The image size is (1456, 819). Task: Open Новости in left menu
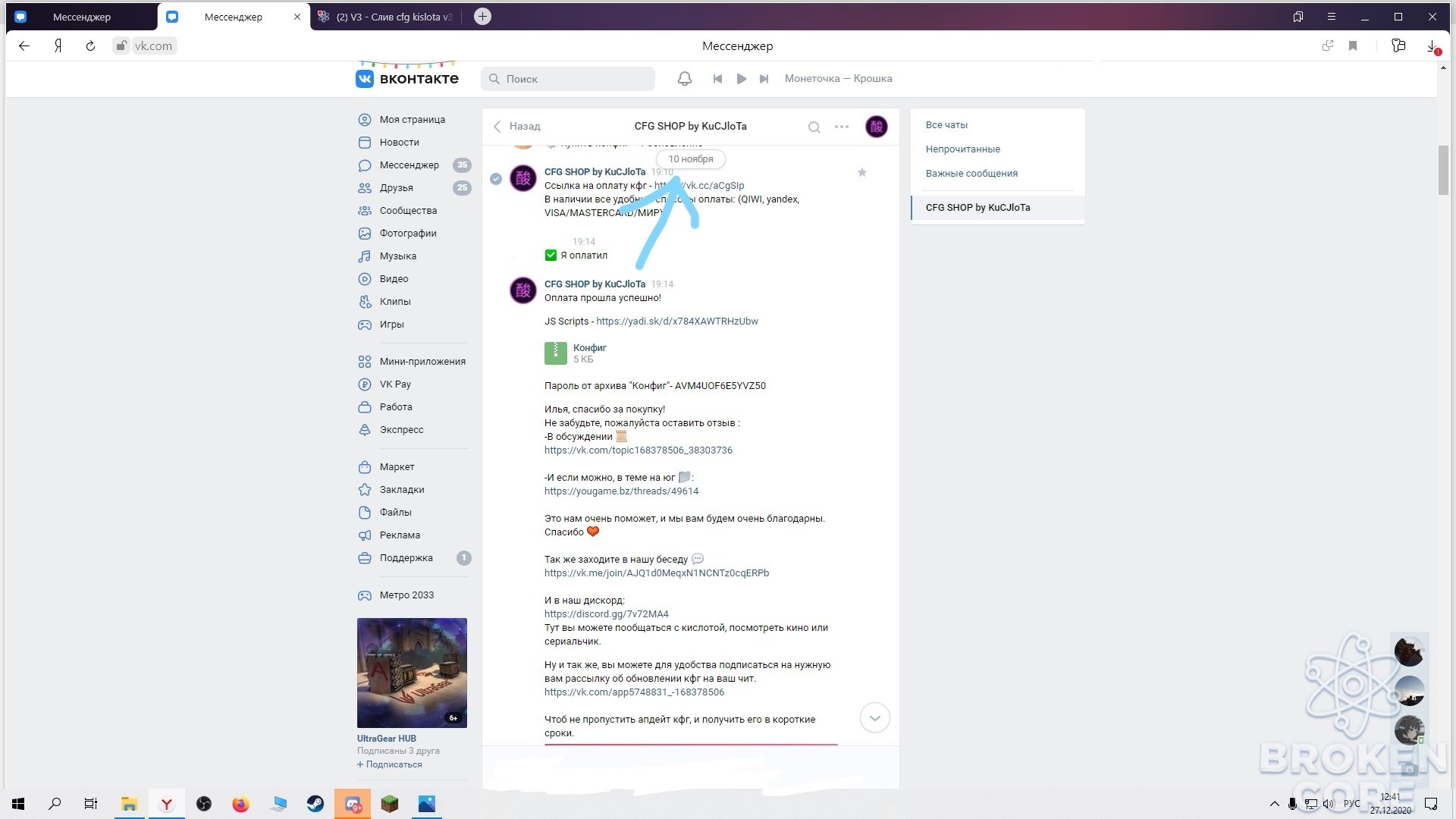point(400,143)
